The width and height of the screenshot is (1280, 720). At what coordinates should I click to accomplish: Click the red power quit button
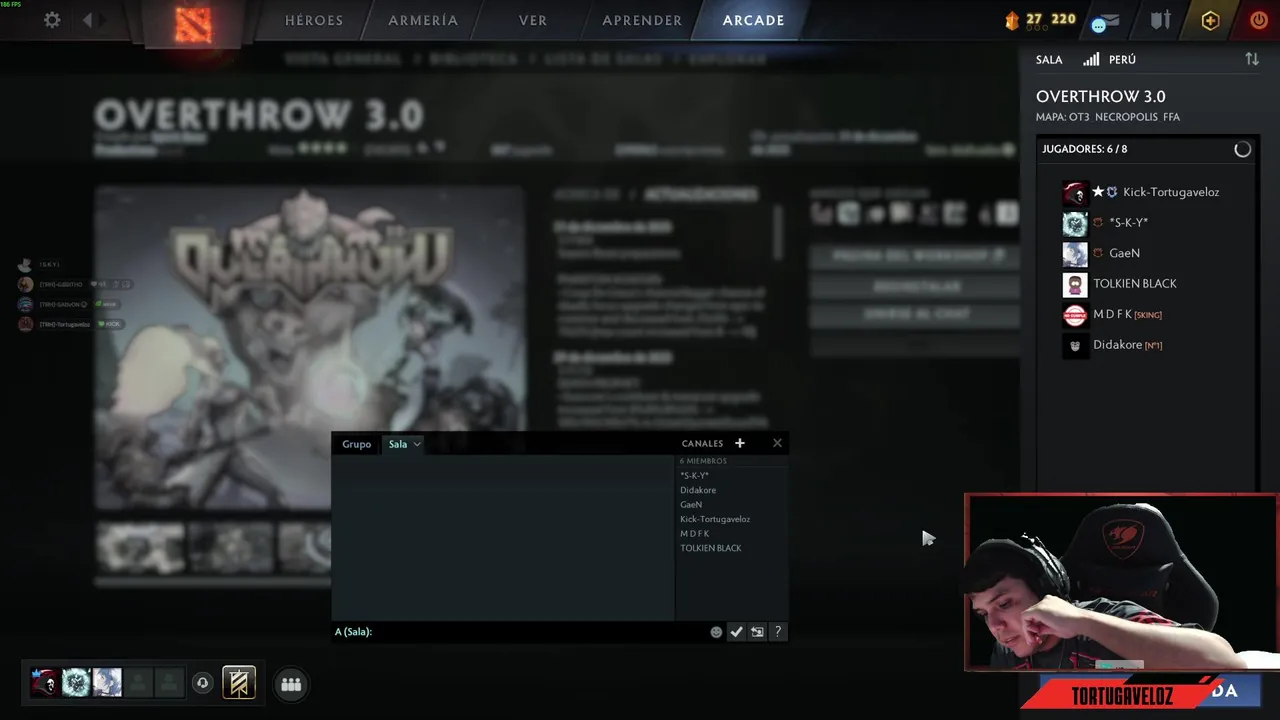coord(1259,20)
